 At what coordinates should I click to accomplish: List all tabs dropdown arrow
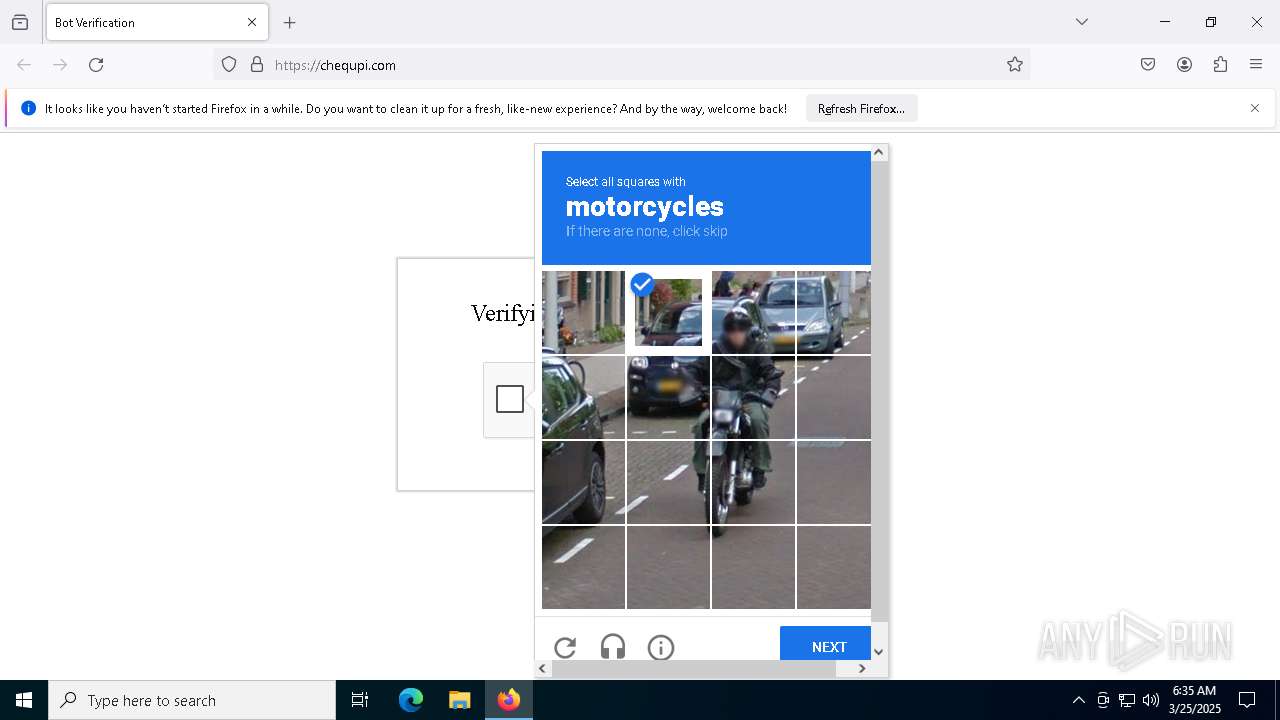(x=1082, y=22)
